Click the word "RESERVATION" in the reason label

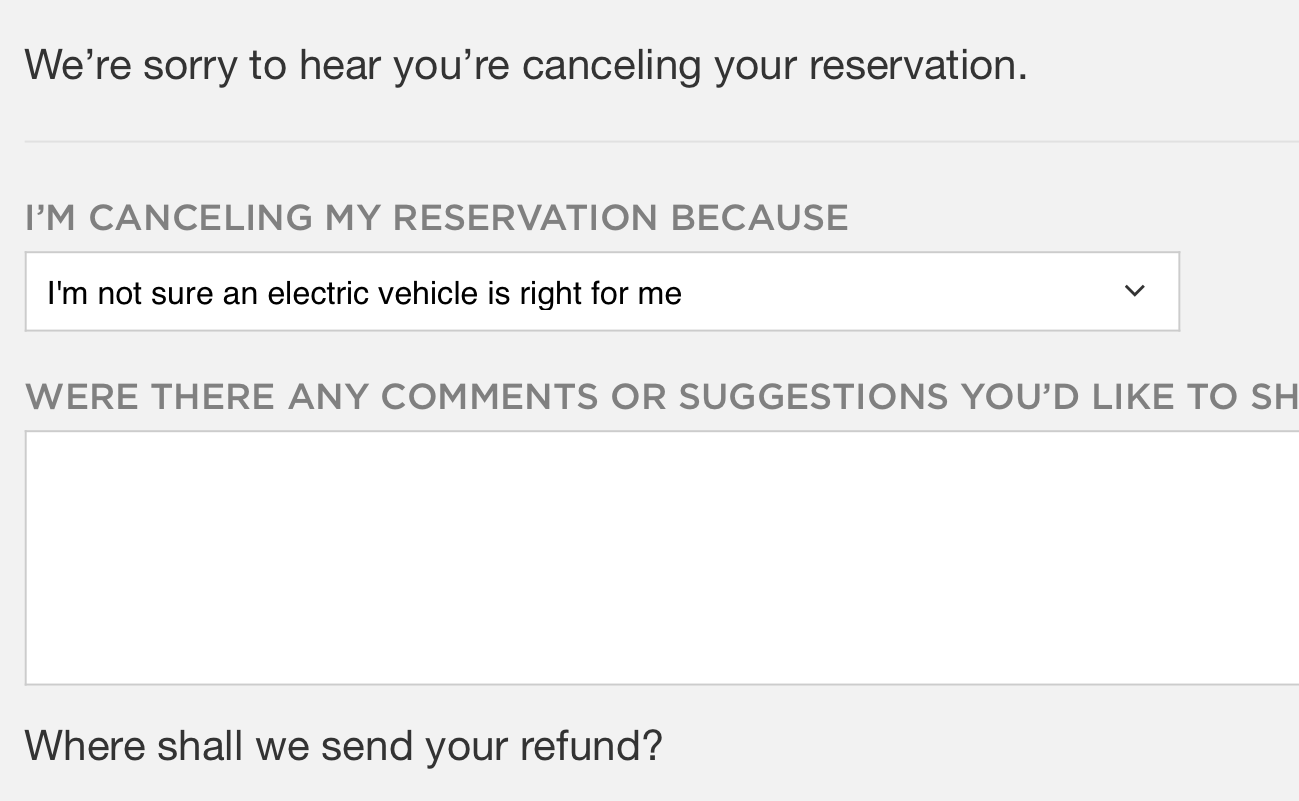[x=525, y=217]
